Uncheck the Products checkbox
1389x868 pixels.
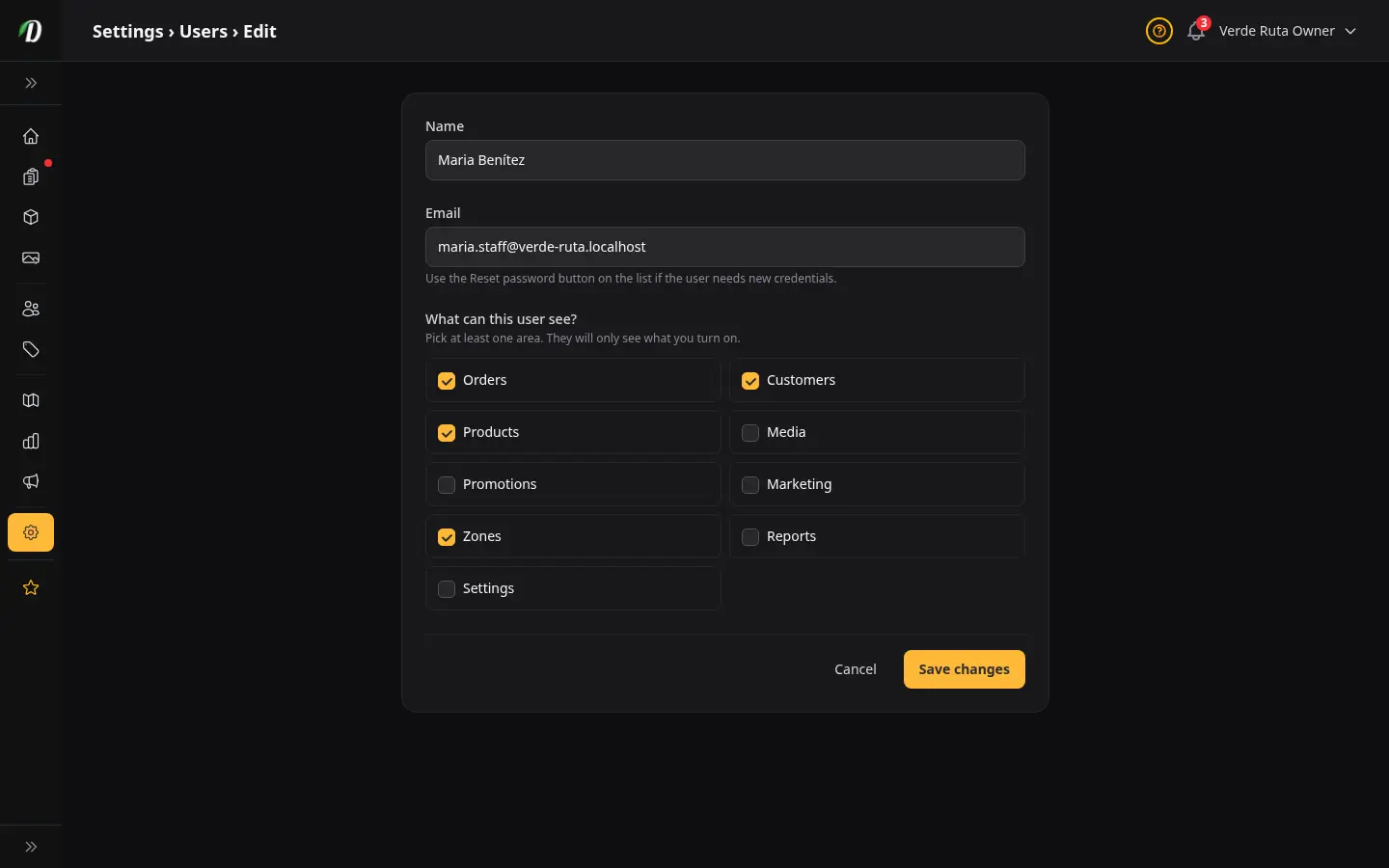point(447,433)
